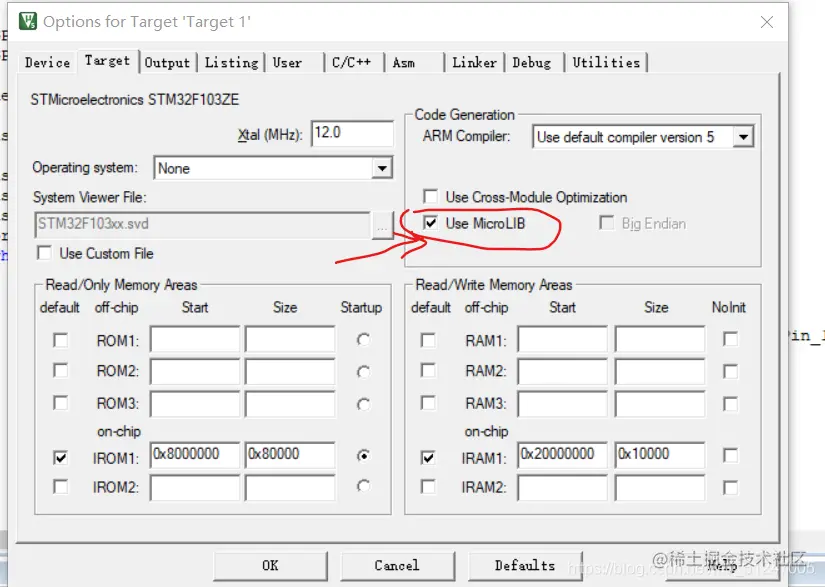Edit IRAM1 Start address 0x20000000
825x587 pixels.
[x=562, y=455]
